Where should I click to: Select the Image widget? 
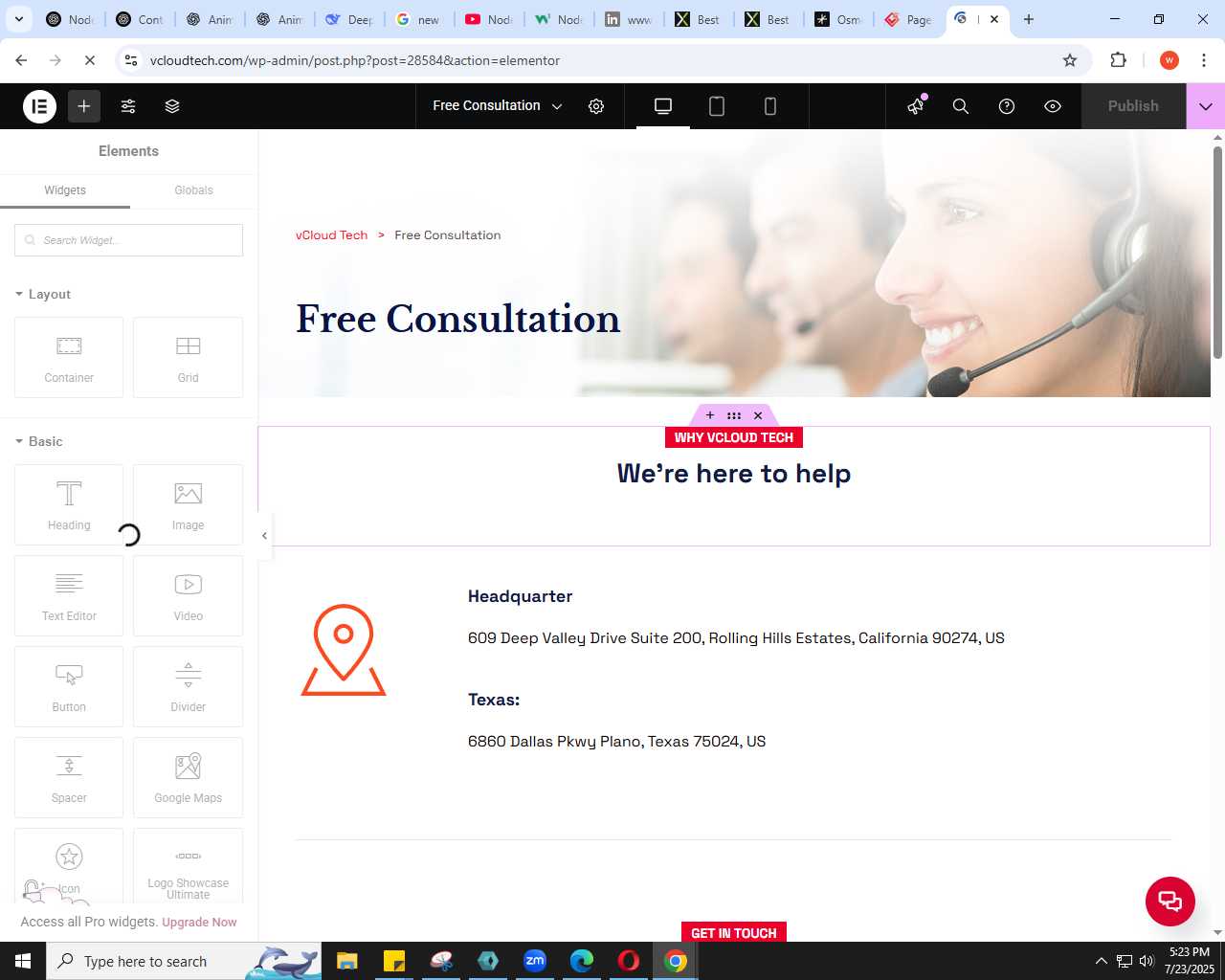[188, 504]
